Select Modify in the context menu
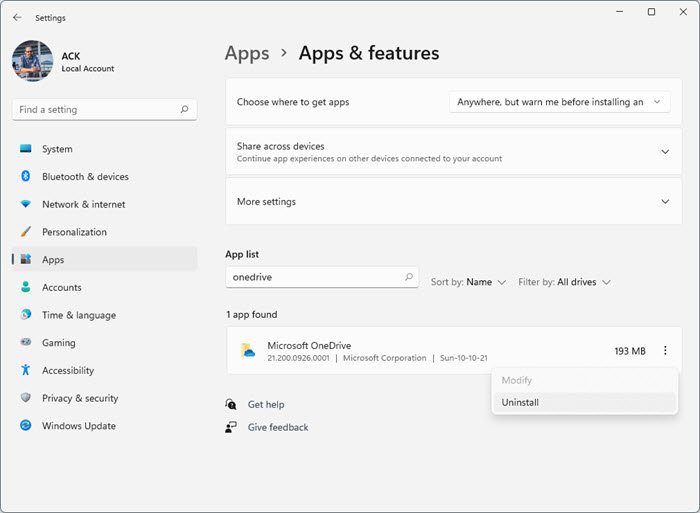The width and height of the screenshot is (700, 513). (x=517, y=380)
